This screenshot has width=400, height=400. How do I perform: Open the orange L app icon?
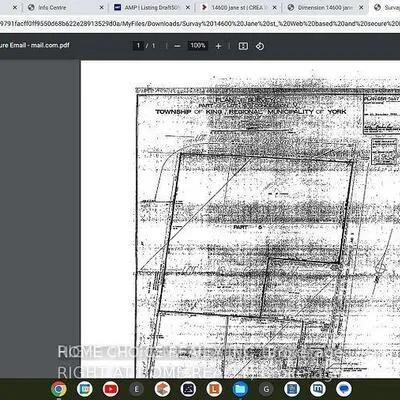coord(214,389)
